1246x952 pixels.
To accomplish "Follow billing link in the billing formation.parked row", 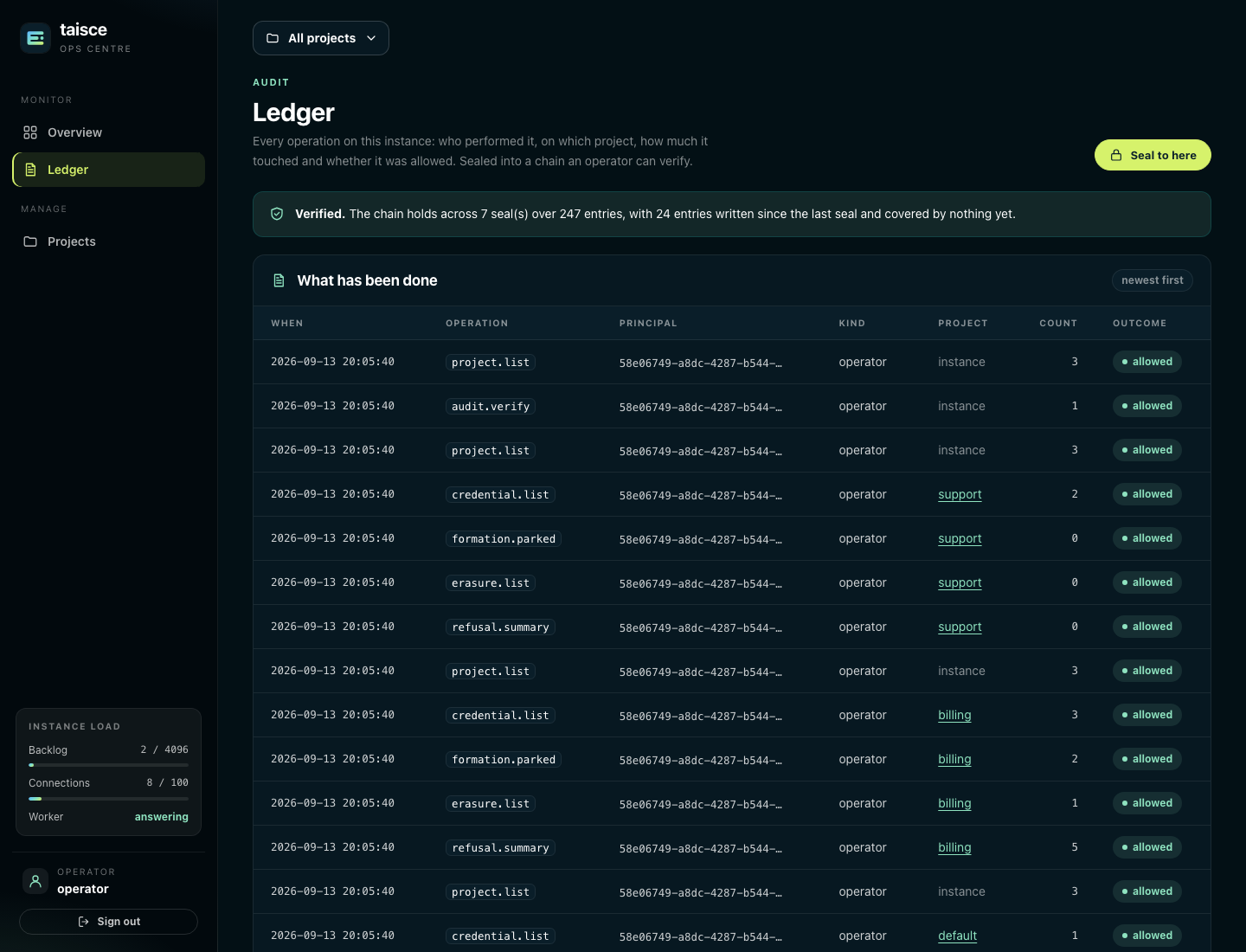I will (954, 759).
